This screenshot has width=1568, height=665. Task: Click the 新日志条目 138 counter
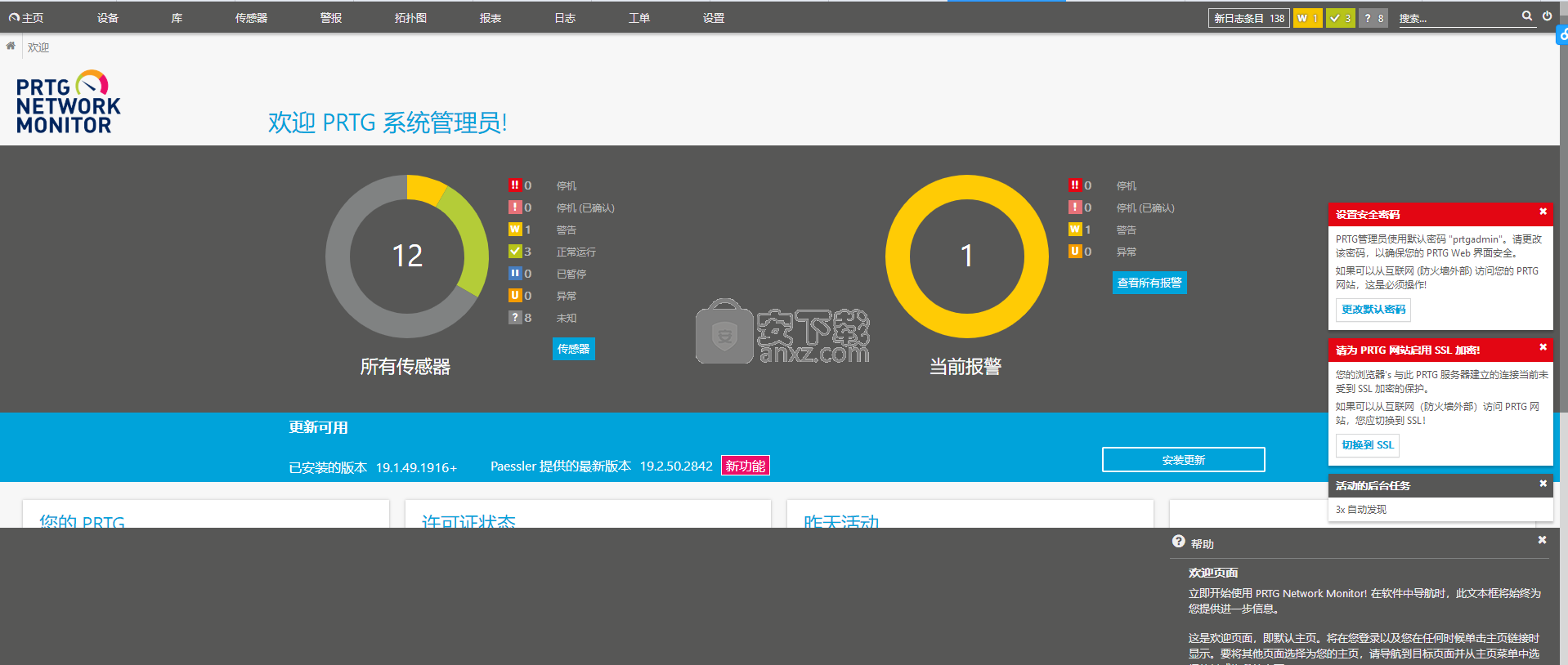[1248, 18]
